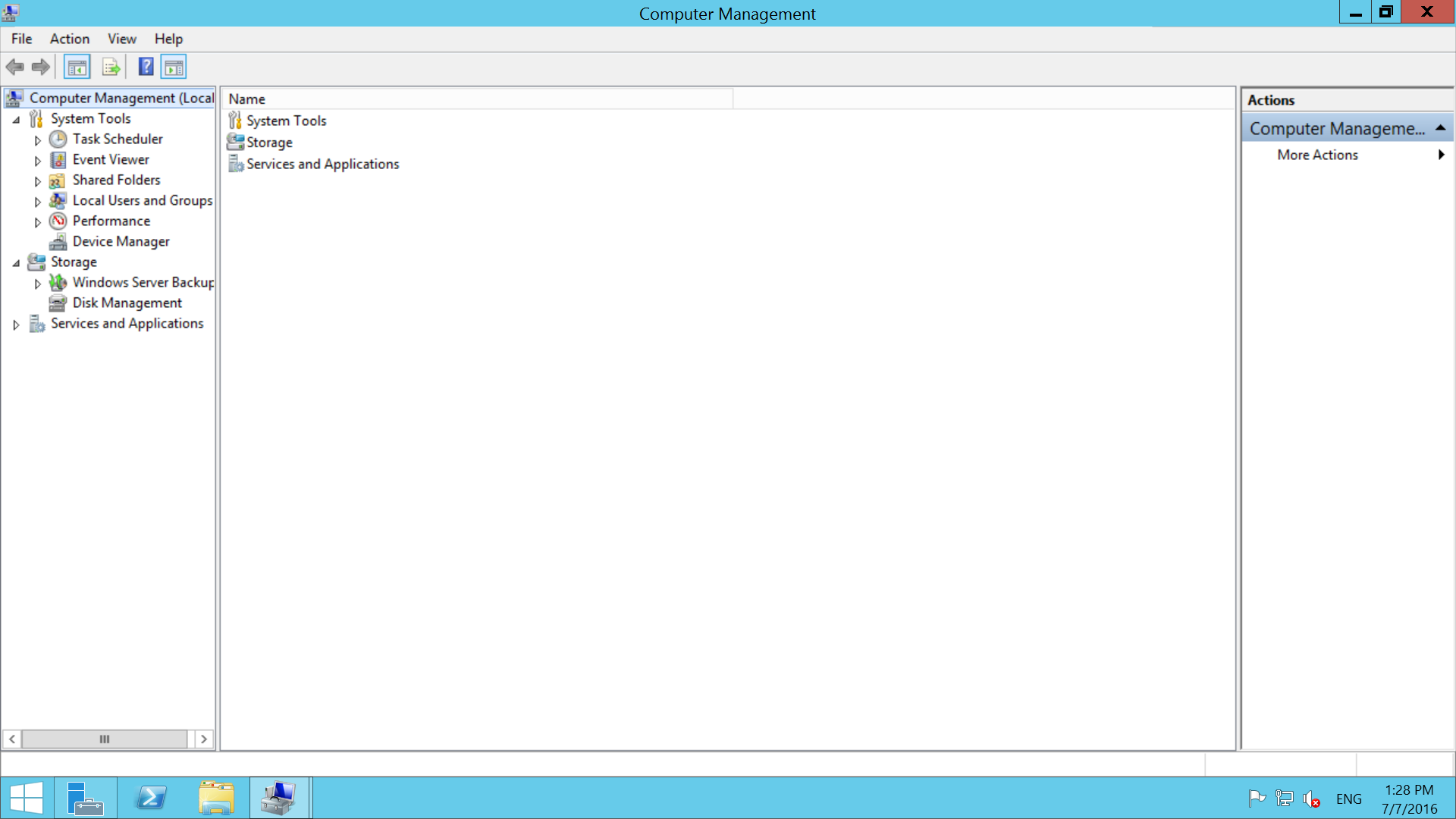Collapse the System Tools tree node
This screenshot has width=1456, height=819.
(x=16, y=120)
